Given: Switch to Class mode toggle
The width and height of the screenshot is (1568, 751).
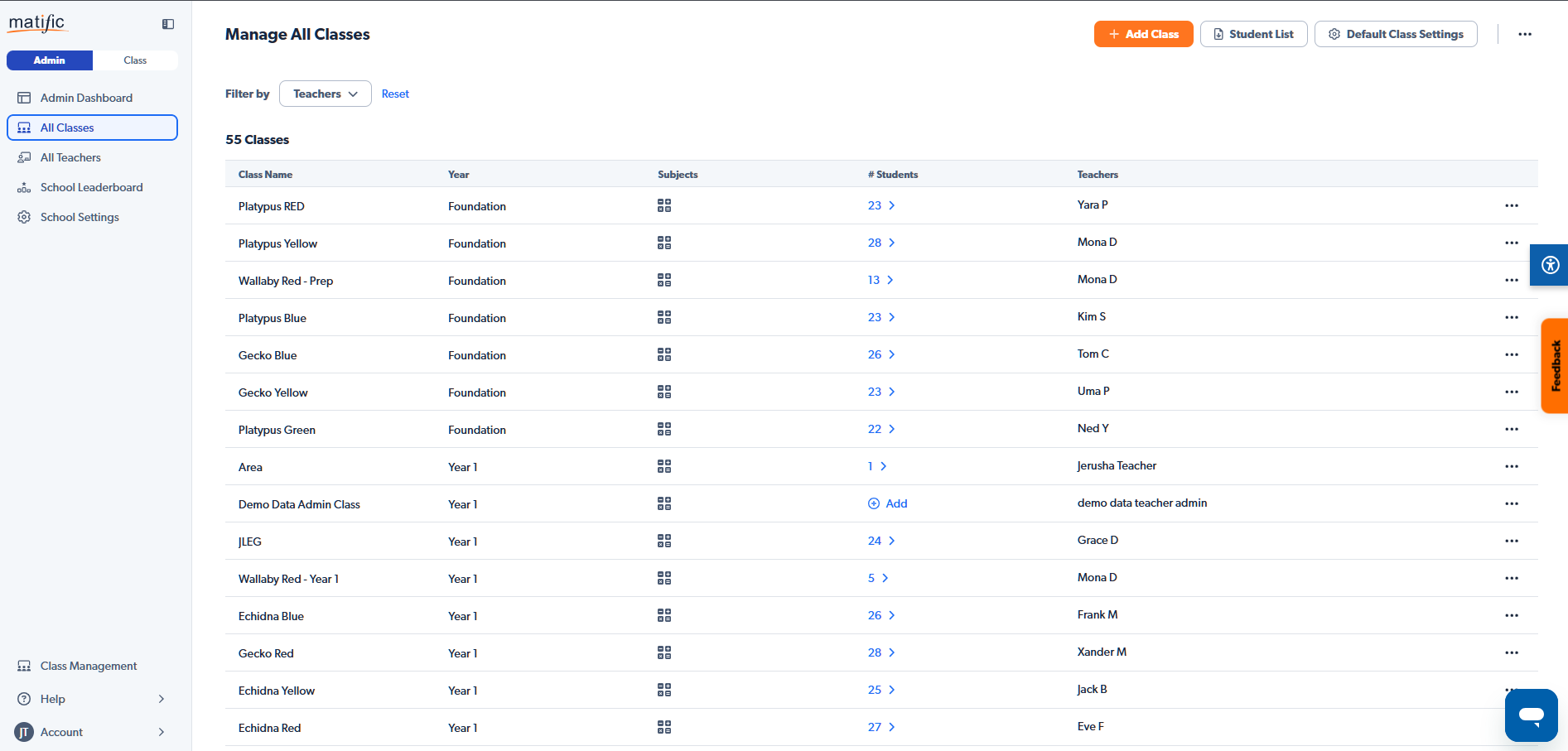Looking at the screenshot, I should click(x=135, y=60).
